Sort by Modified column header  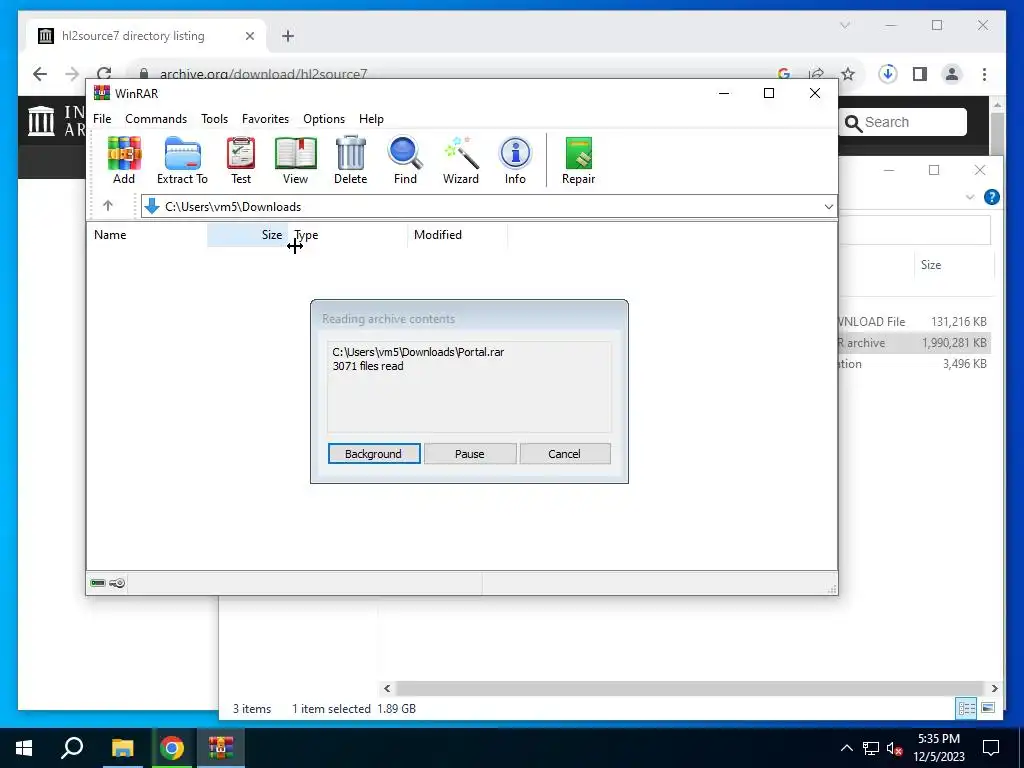(457, 234)
